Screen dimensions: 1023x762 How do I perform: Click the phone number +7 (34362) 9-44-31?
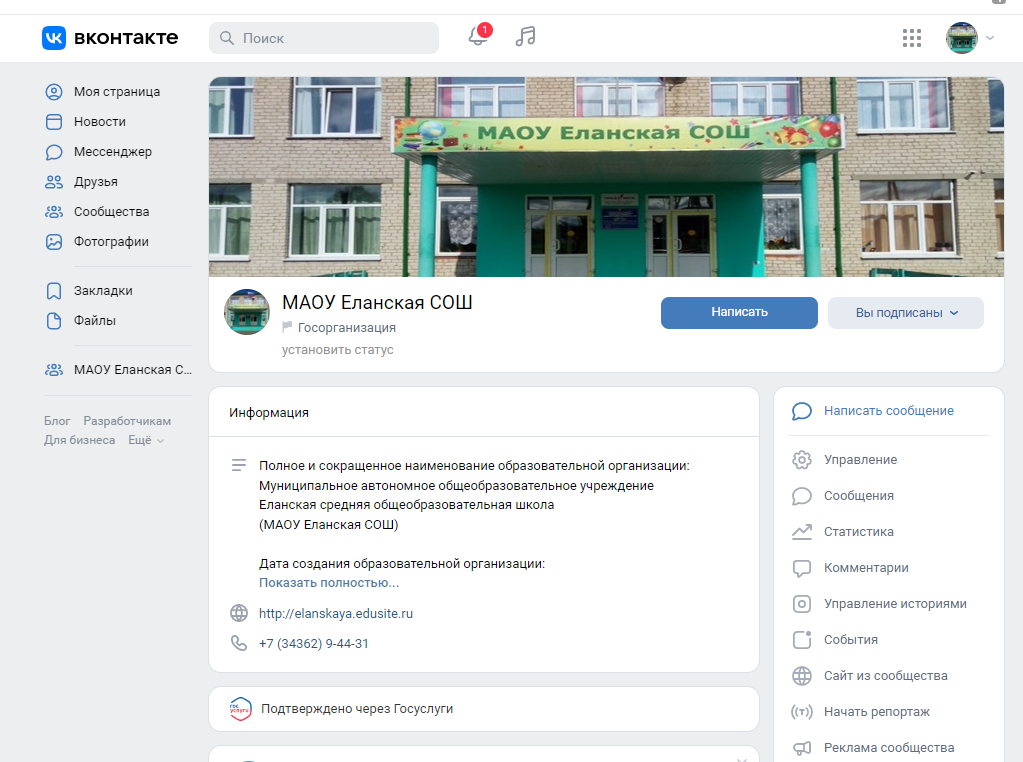click(x=314, y=643)
